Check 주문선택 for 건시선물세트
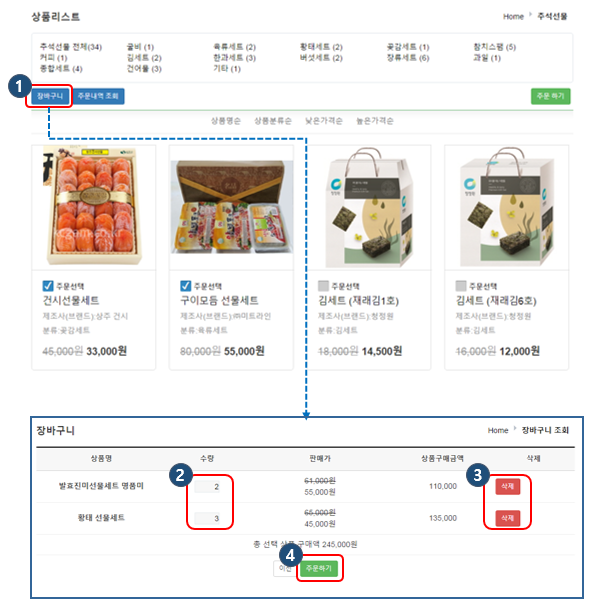This screenshot has width=610, height=609. (x=47, y=286)
